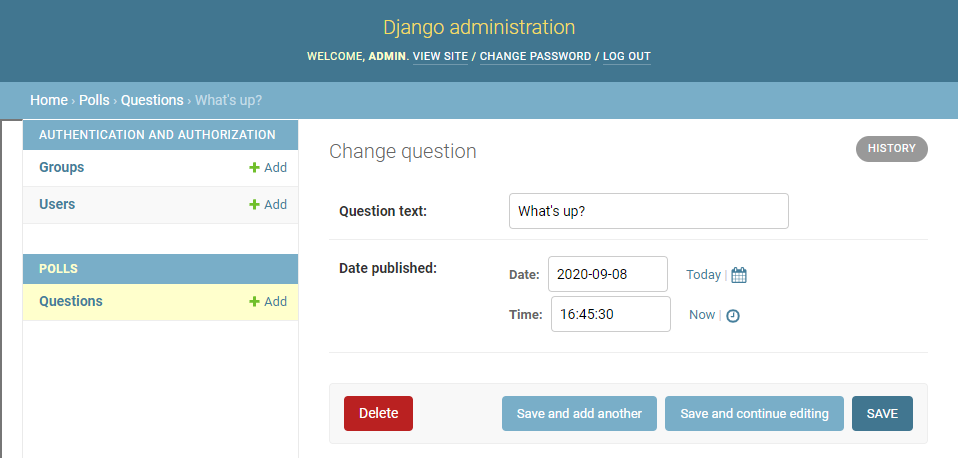
Task: Focus the Time input field
Action: pyautogui.click(x=610, y=314)
